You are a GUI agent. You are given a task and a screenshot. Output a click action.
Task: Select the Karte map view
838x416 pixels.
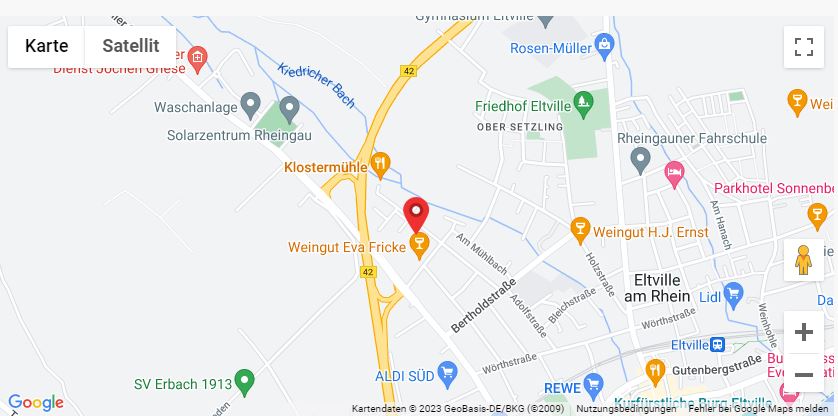tap(46, 46)
